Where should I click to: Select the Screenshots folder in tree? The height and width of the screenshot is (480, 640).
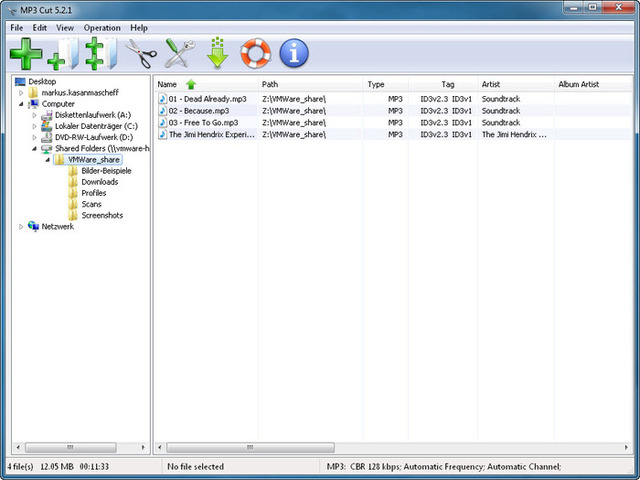tap(102, 215)
